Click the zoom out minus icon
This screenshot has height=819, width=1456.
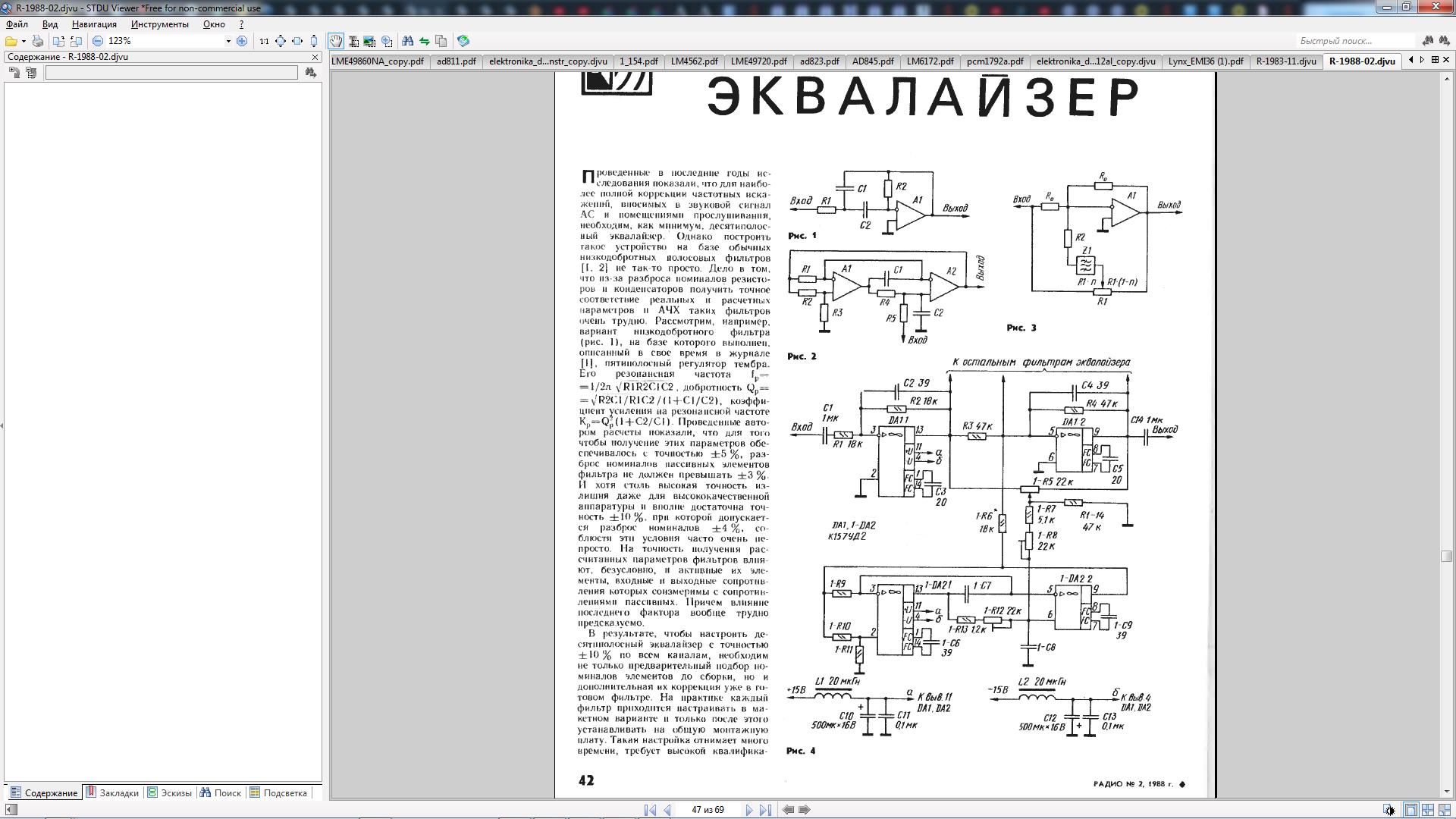[x=98, y=41]
